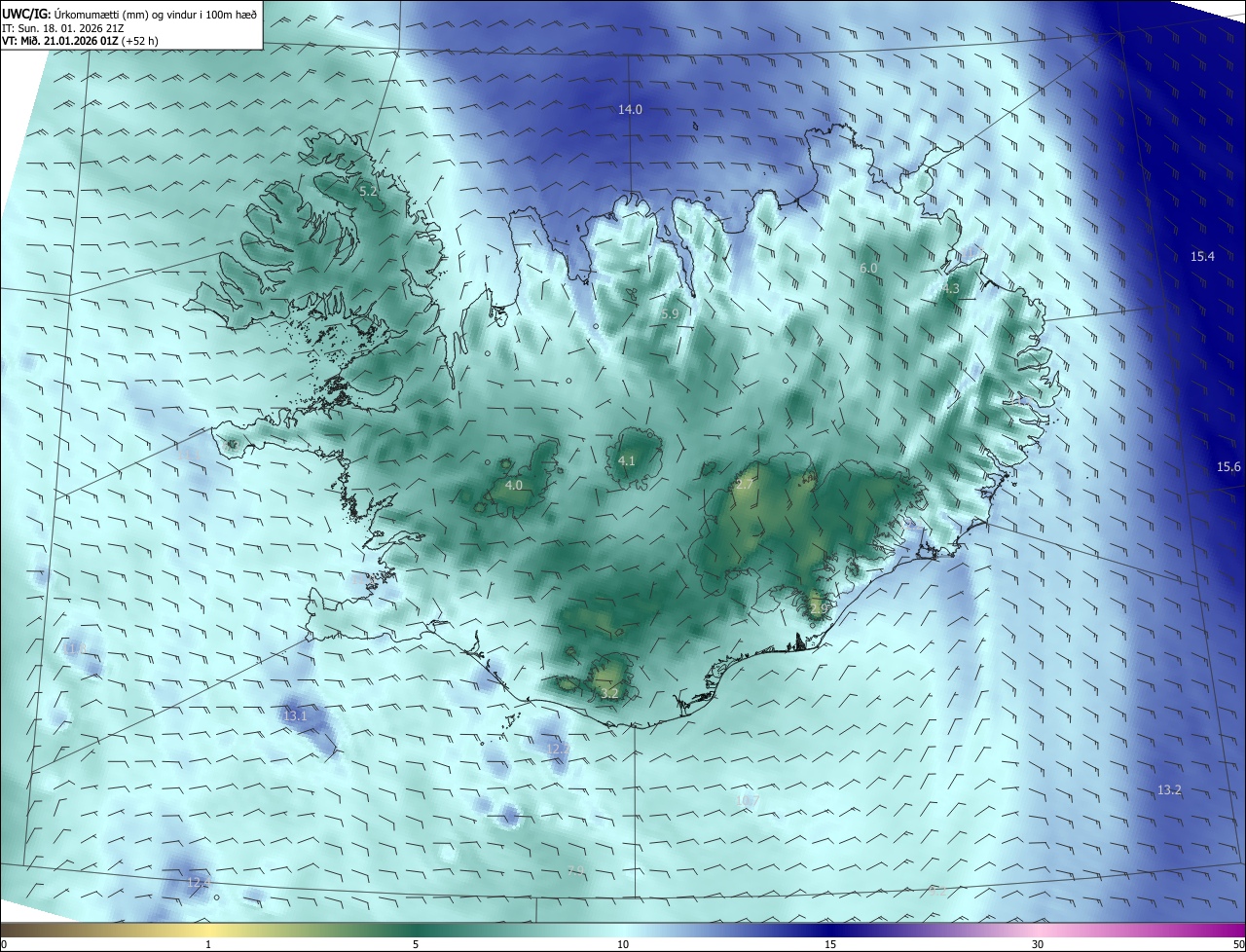
Task: Click the color scale tick label 10
Action: (x=623, y=944)
